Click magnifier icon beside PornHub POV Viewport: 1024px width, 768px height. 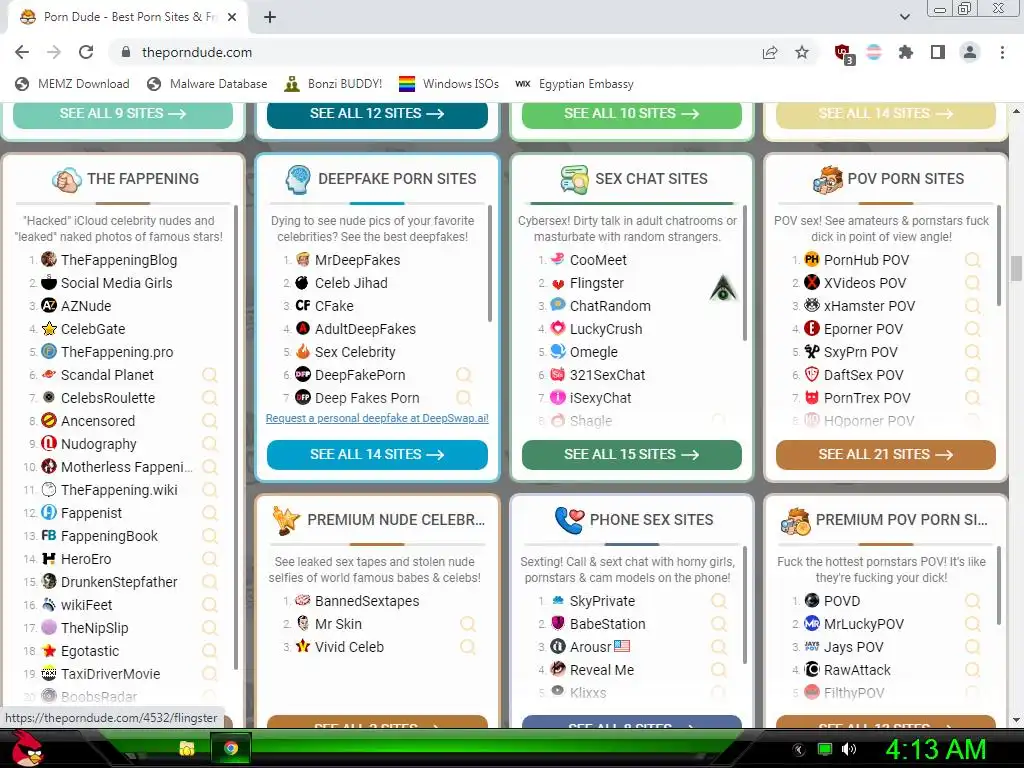(x=972, y=260)
